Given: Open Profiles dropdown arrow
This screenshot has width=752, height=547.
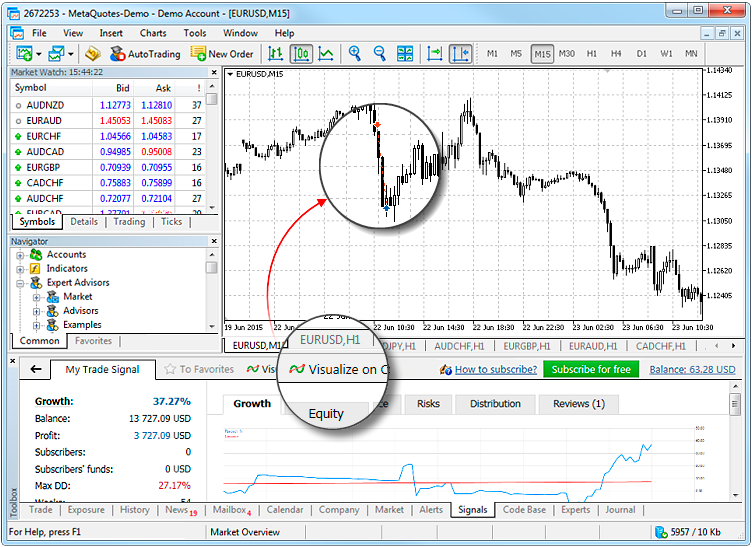Looking at the screenshot, I should (x=71, y=54).
